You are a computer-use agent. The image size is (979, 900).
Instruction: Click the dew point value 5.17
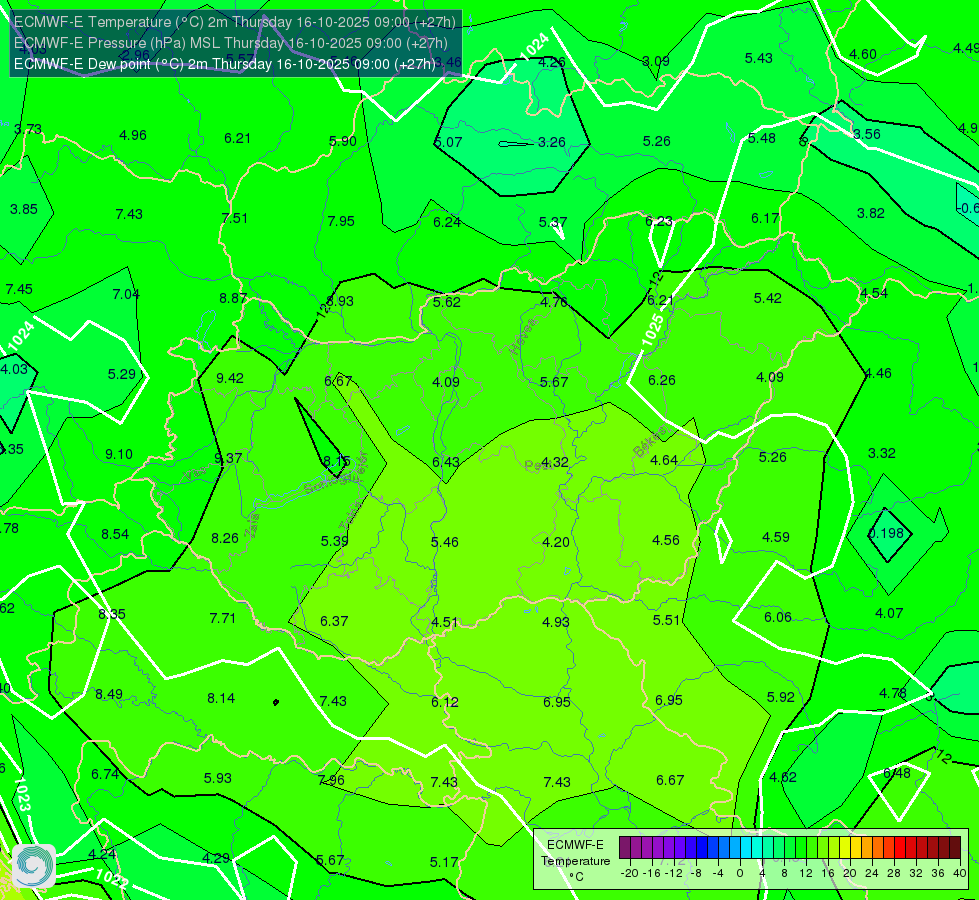pyautogui.click(x=444, y=863)
